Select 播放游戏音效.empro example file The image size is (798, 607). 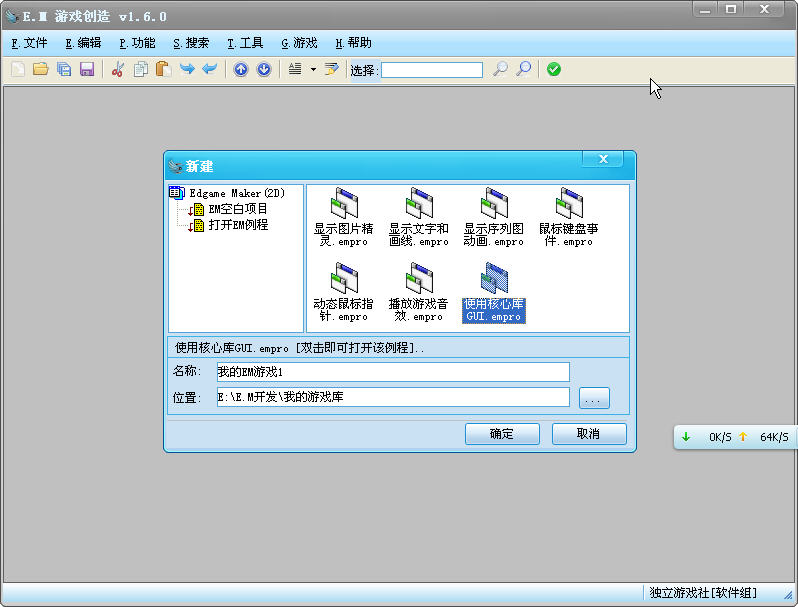[418, 292]
